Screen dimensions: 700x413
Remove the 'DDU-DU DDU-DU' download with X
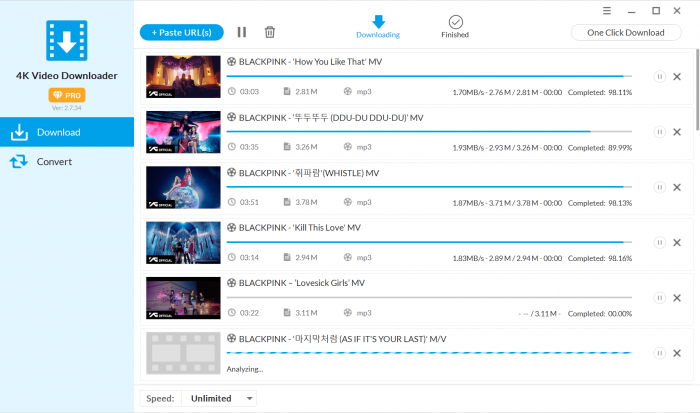tap(677, 132)
